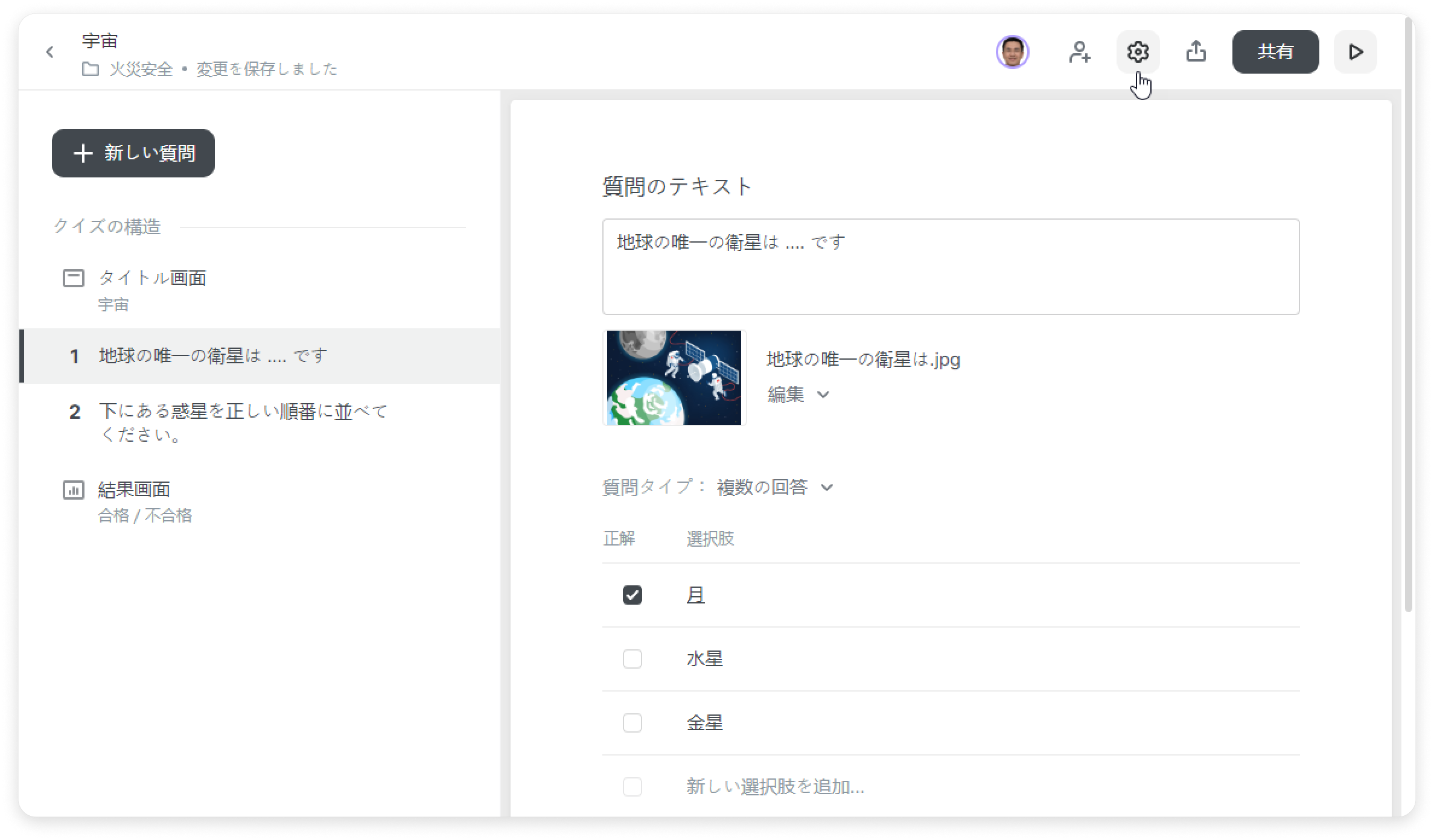Check the 水星 answer checkbox
The height and width of the screenshot is (840, 1434).
(632, 659)
